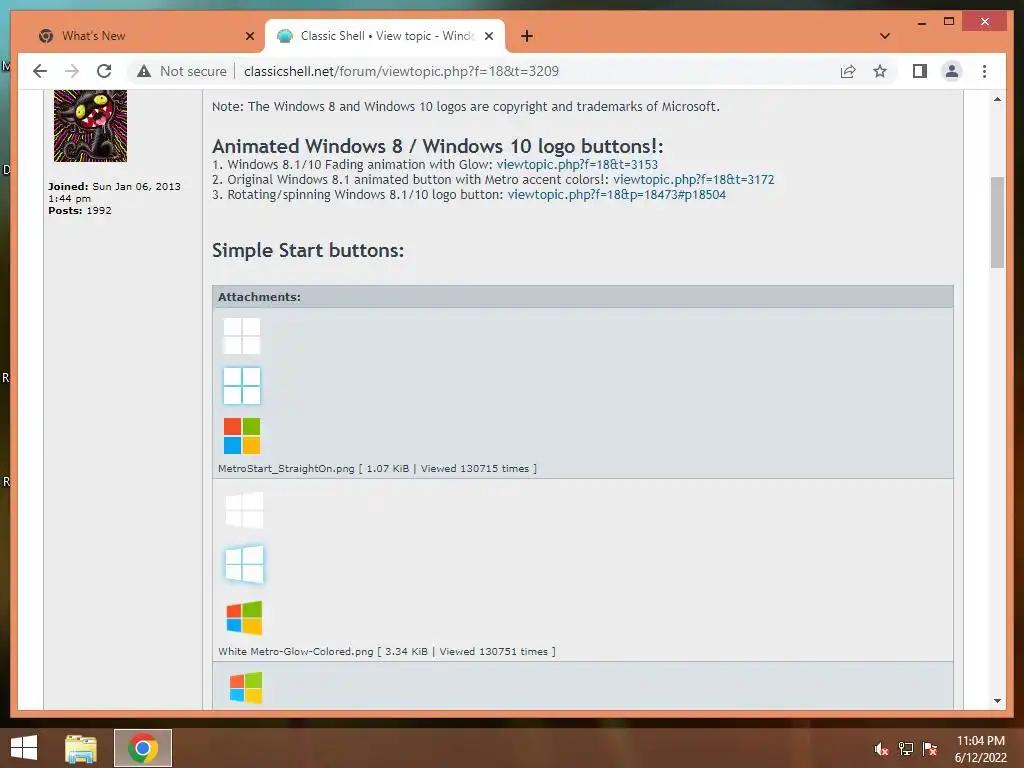Click the Attachments header label
The width and height of the screenshot is (1024, 768).
[x=259, y=296]
